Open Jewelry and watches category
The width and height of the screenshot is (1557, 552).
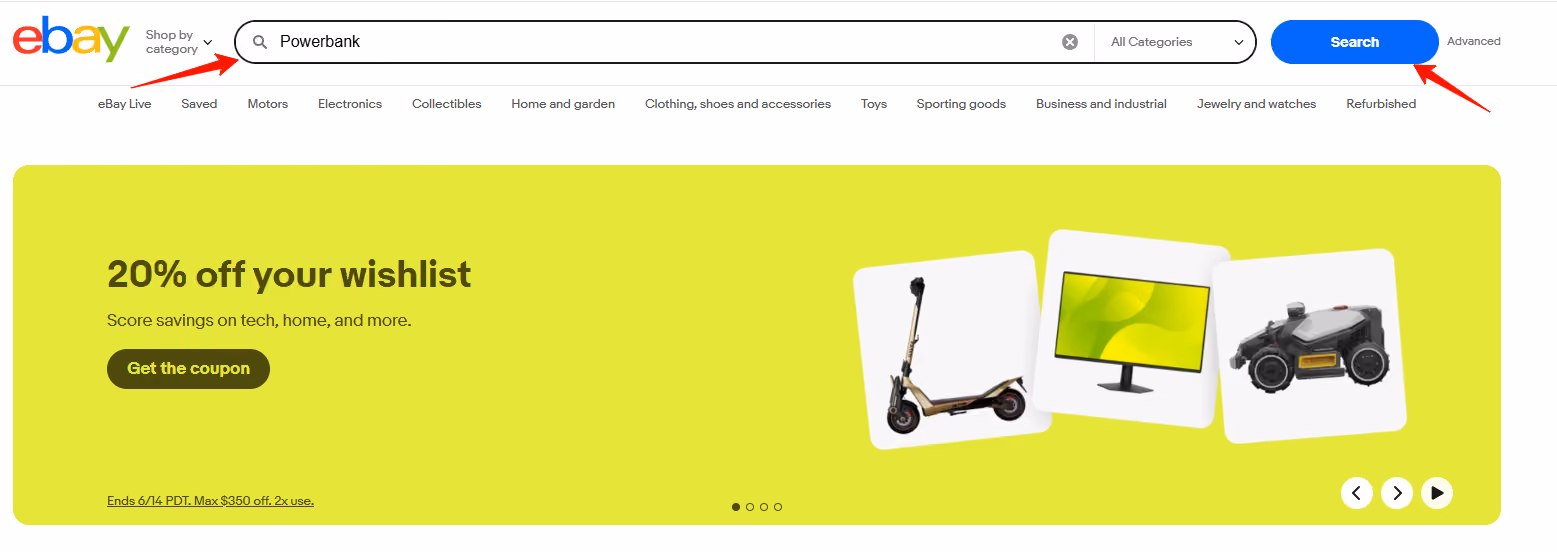tap(1256, 104)
